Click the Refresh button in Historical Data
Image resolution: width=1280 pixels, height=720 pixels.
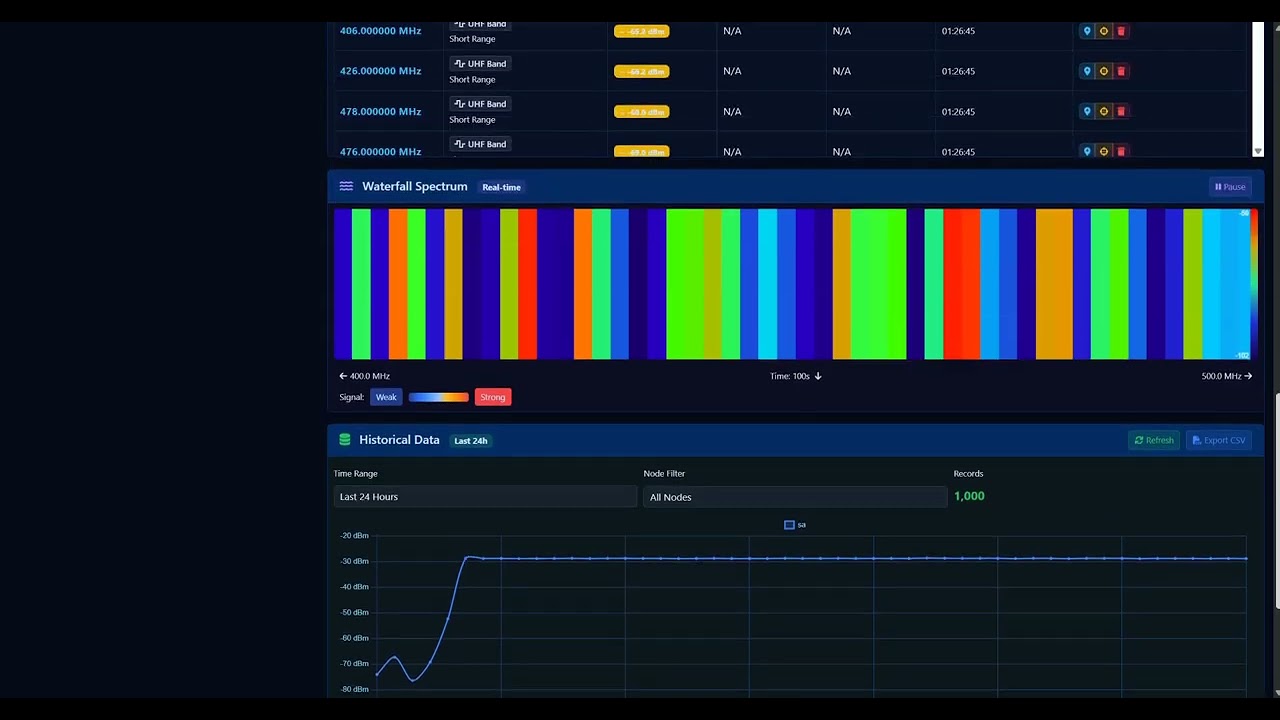click(x=1154, y=440)
